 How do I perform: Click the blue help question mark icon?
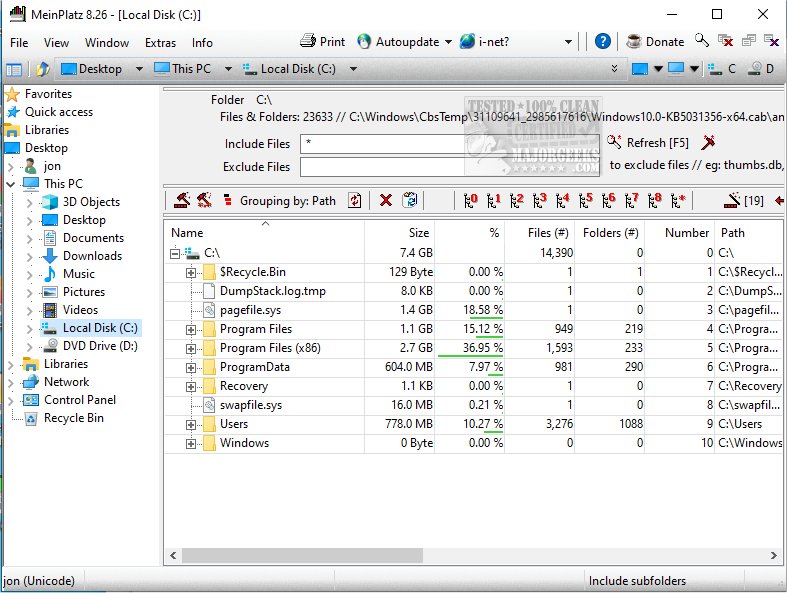tap(602, 41)
